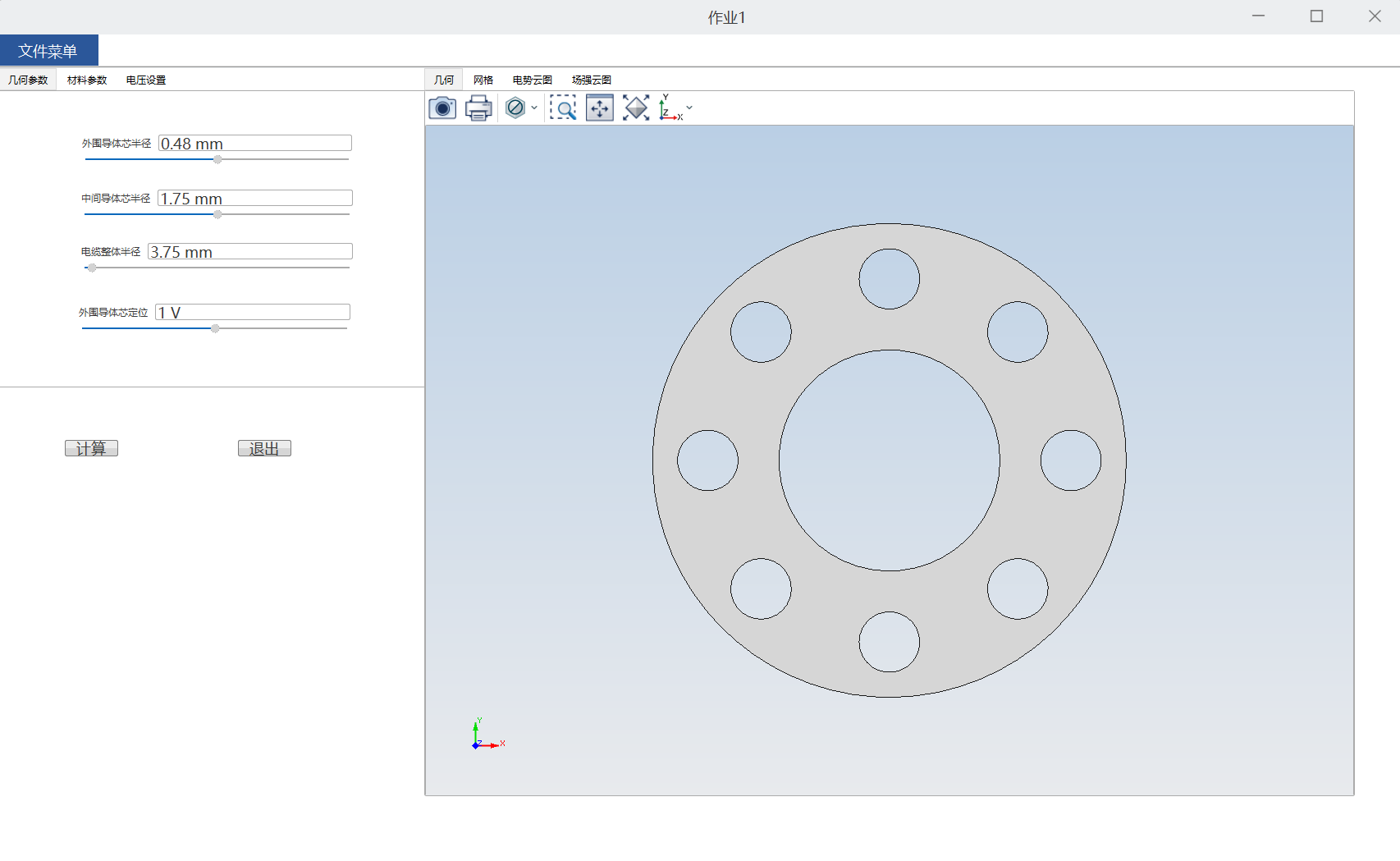Click the printer icon in the graphics toolbar
Image resolution: width=1400 pixels, height=861 pixels.
(x=478, y=108)
